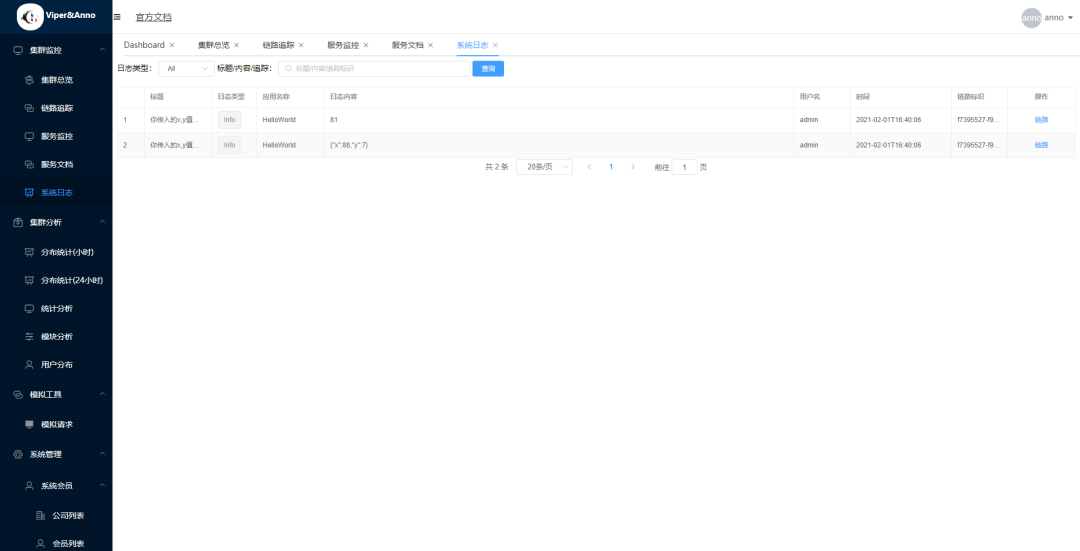The image size is (1080, 551).
Task: Click the blue 查询 search button
Action: 488,69
